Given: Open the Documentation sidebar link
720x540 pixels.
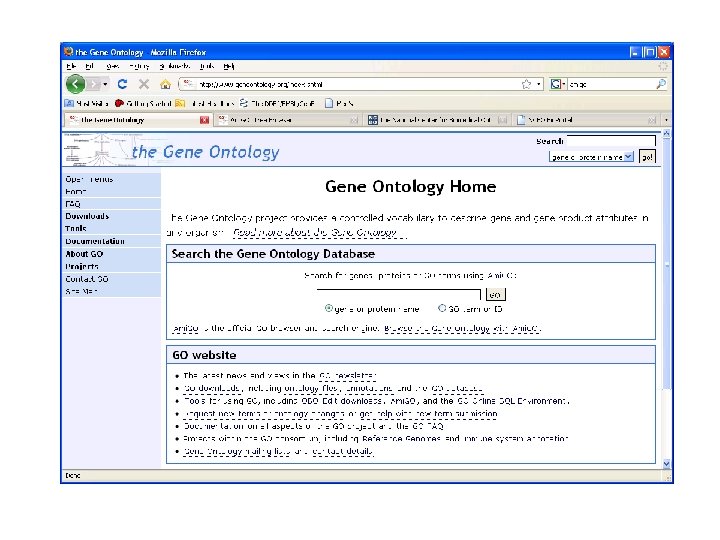Looking at the screenshot, I should pyautogui.click(x=95, y=241).
